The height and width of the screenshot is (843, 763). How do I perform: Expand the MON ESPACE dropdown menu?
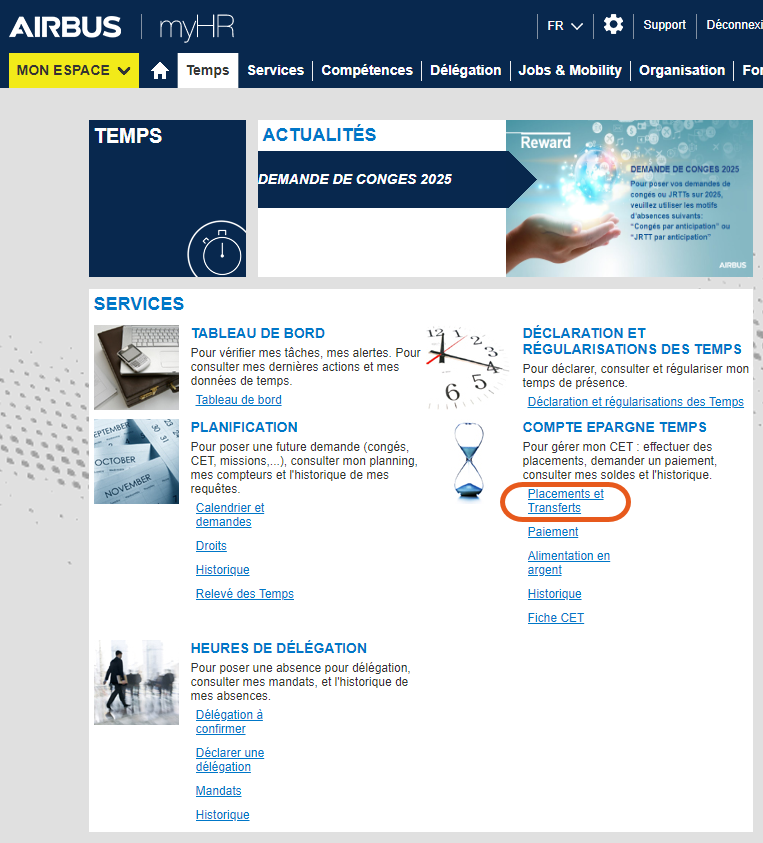74,70
